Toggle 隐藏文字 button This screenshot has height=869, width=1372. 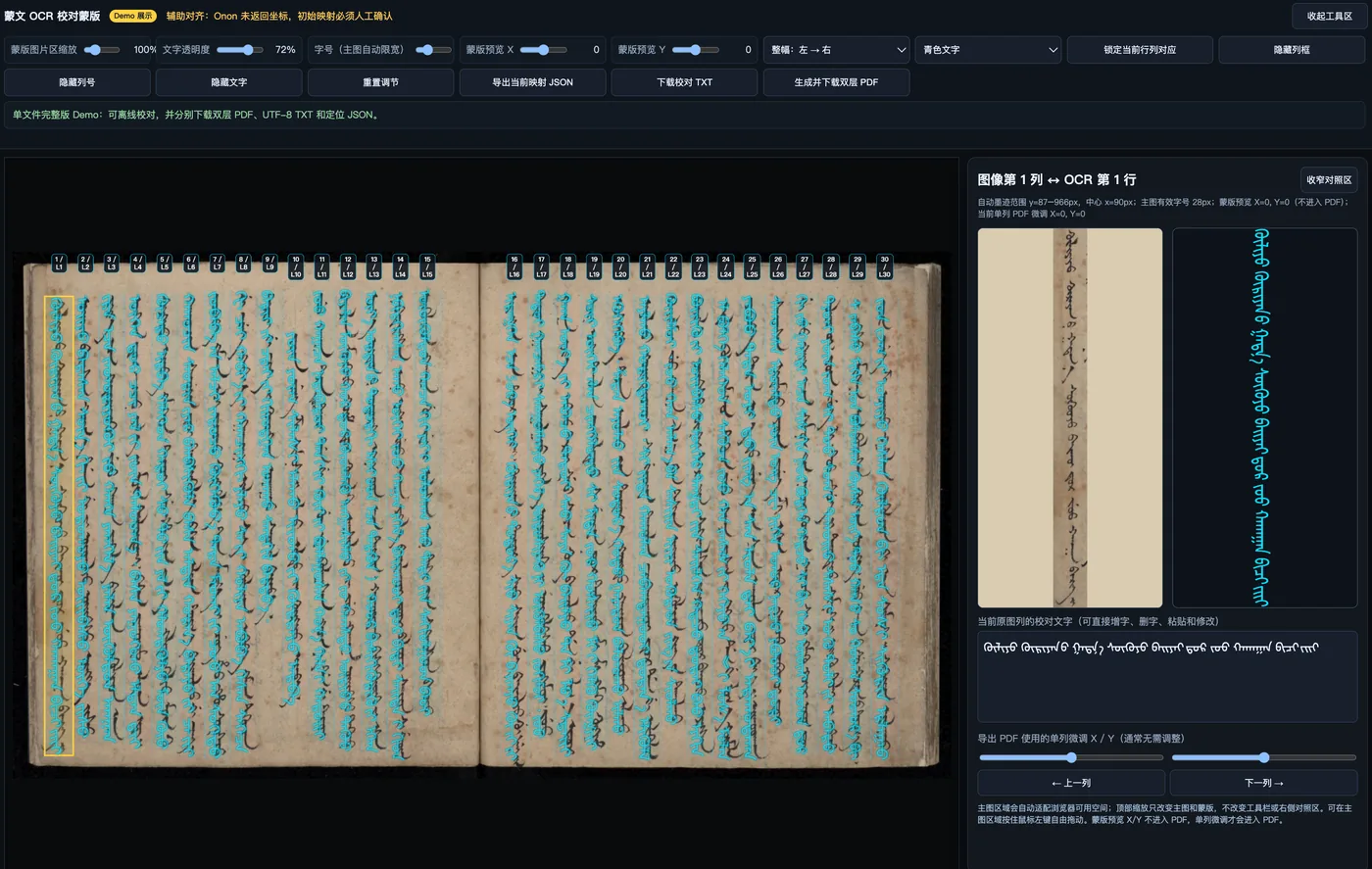click(229, 82)
